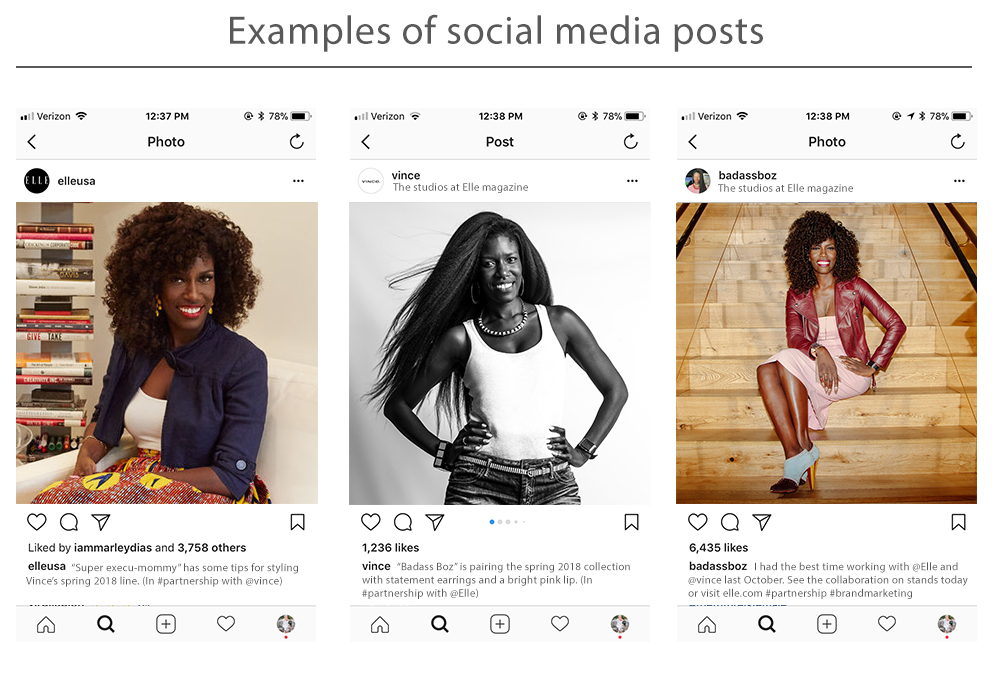This screenshot has width=1000, height=700.
Task: Open the badassboz username in the post header
Action: [747, 175]
